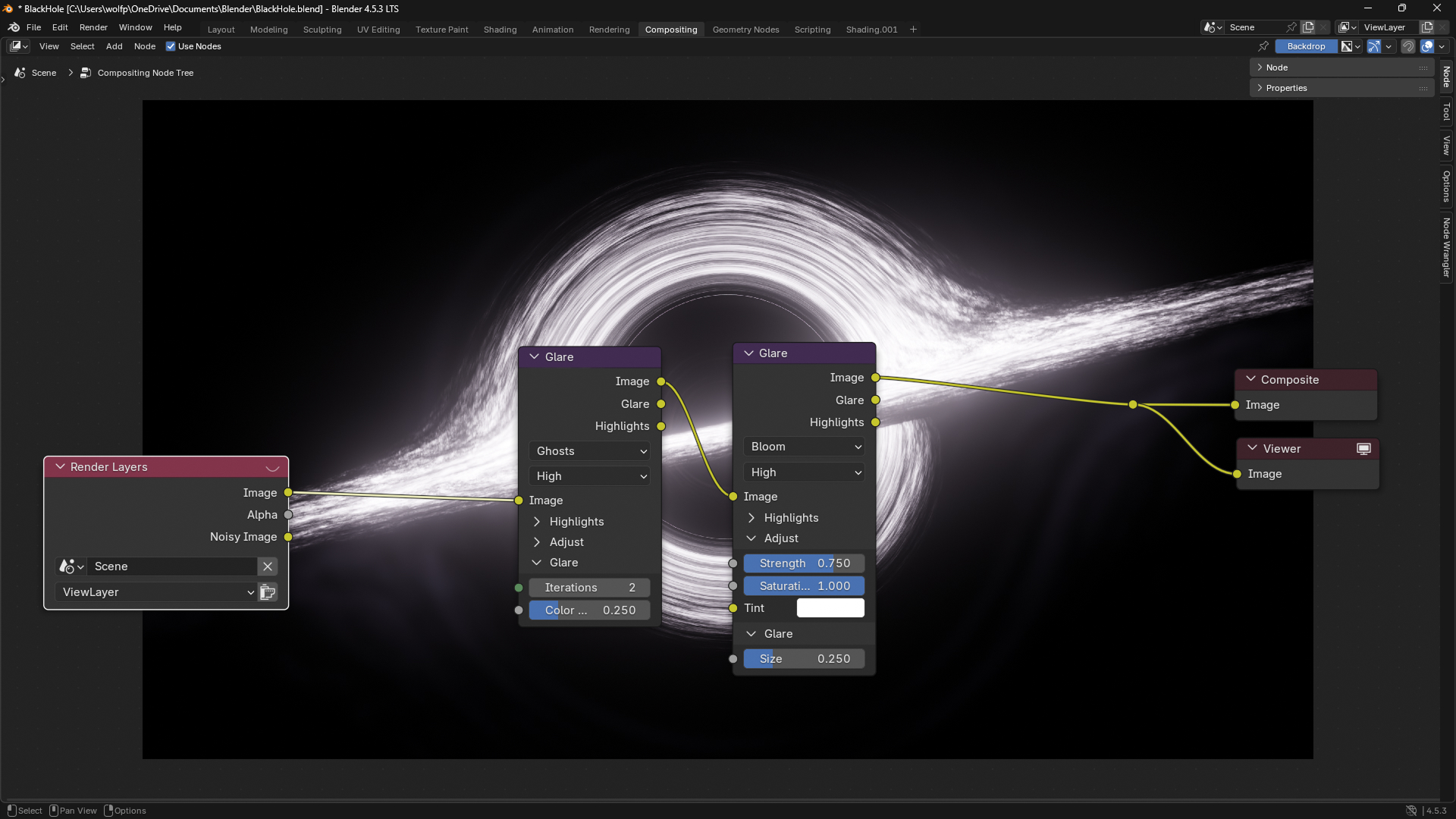Image resolution: width=1456 pixels, height=819 pixels.
Task: Toggle the Backdrop button off
Action: 1306,46
